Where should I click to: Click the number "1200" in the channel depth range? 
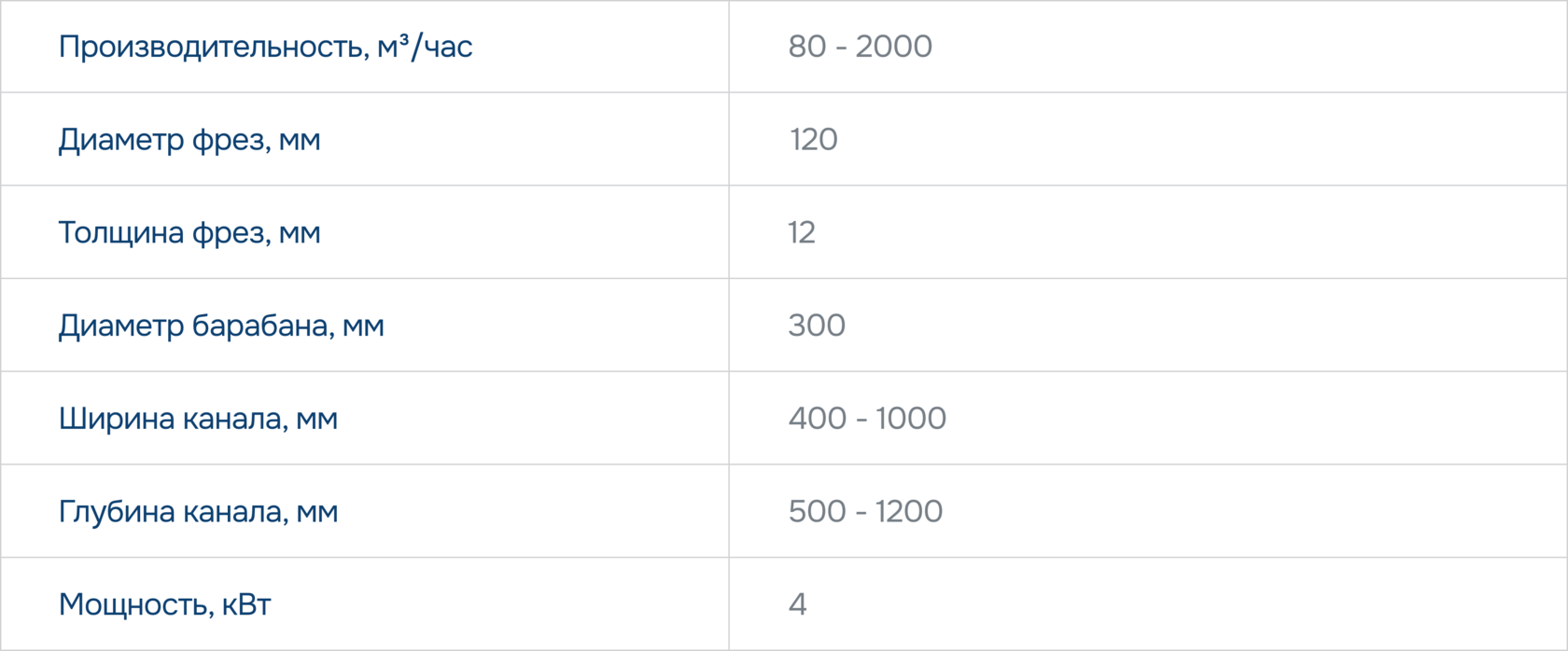(908, 512)
